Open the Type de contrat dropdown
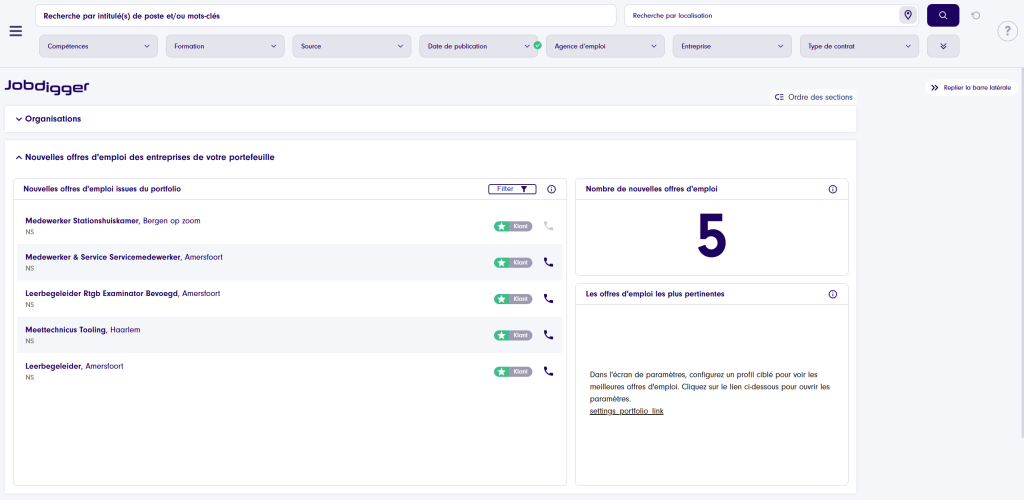 (859, 46)
